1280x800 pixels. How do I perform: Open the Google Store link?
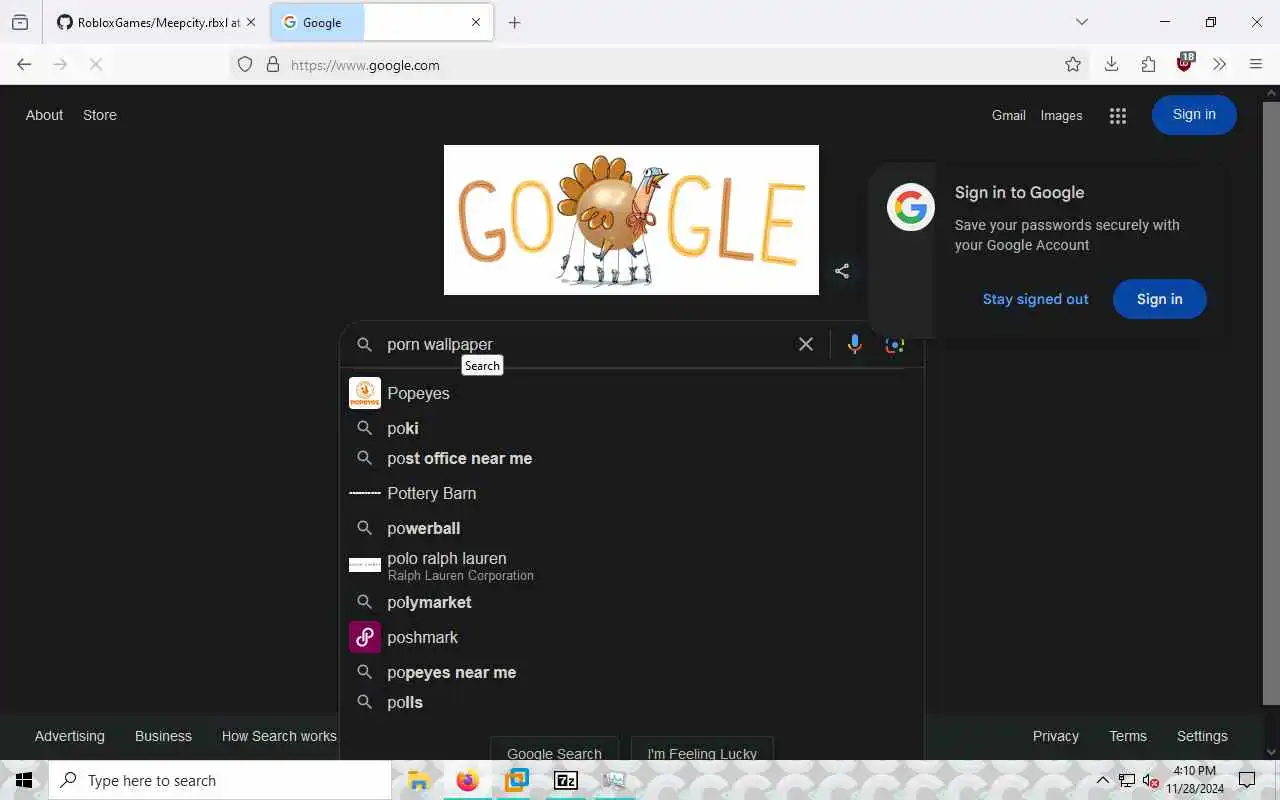click(100, 115)
